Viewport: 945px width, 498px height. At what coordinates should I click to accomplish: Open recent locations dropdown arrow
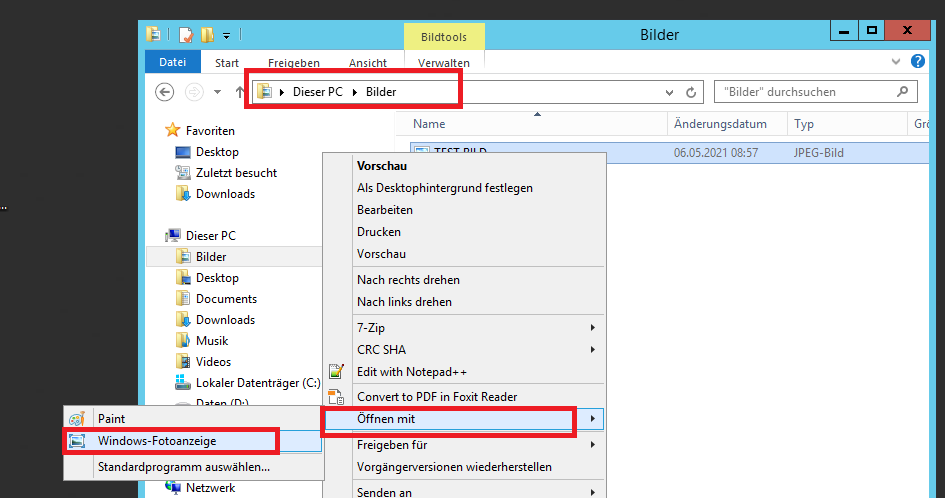tap(218, 92)
